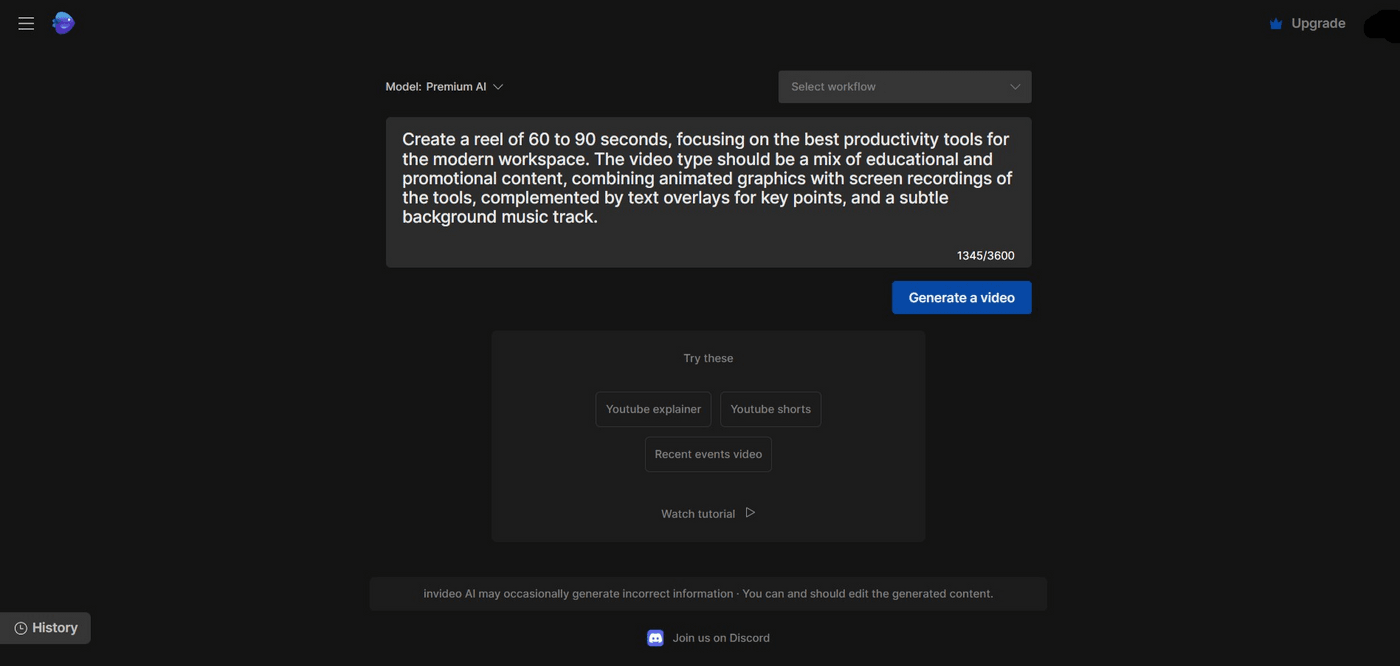
Task: Select the Recent events video suggestion
Action: click(x=708, y=454)
